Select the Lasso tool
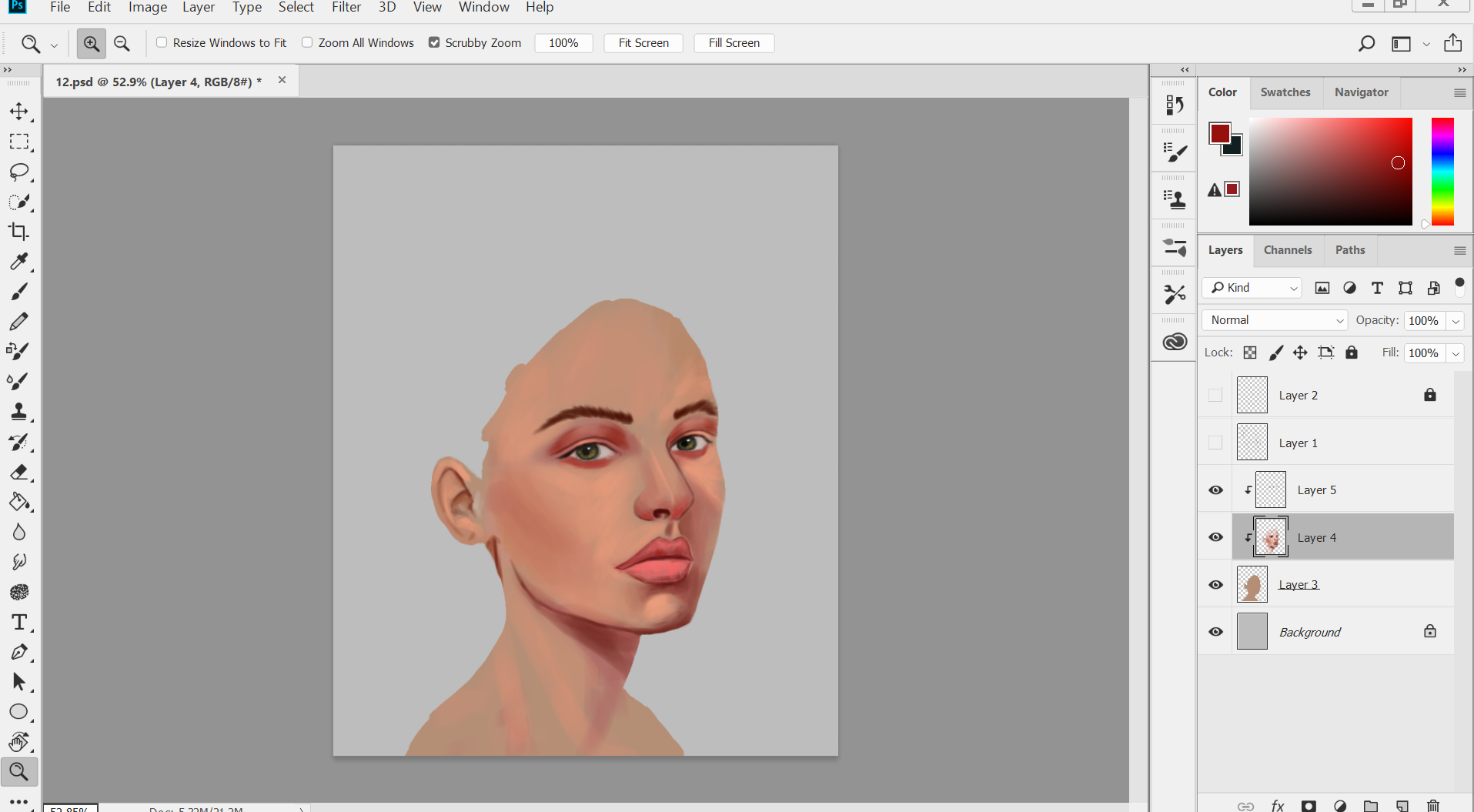Image resolution: width=1474 pixels, height=812 pixels. 19,172
